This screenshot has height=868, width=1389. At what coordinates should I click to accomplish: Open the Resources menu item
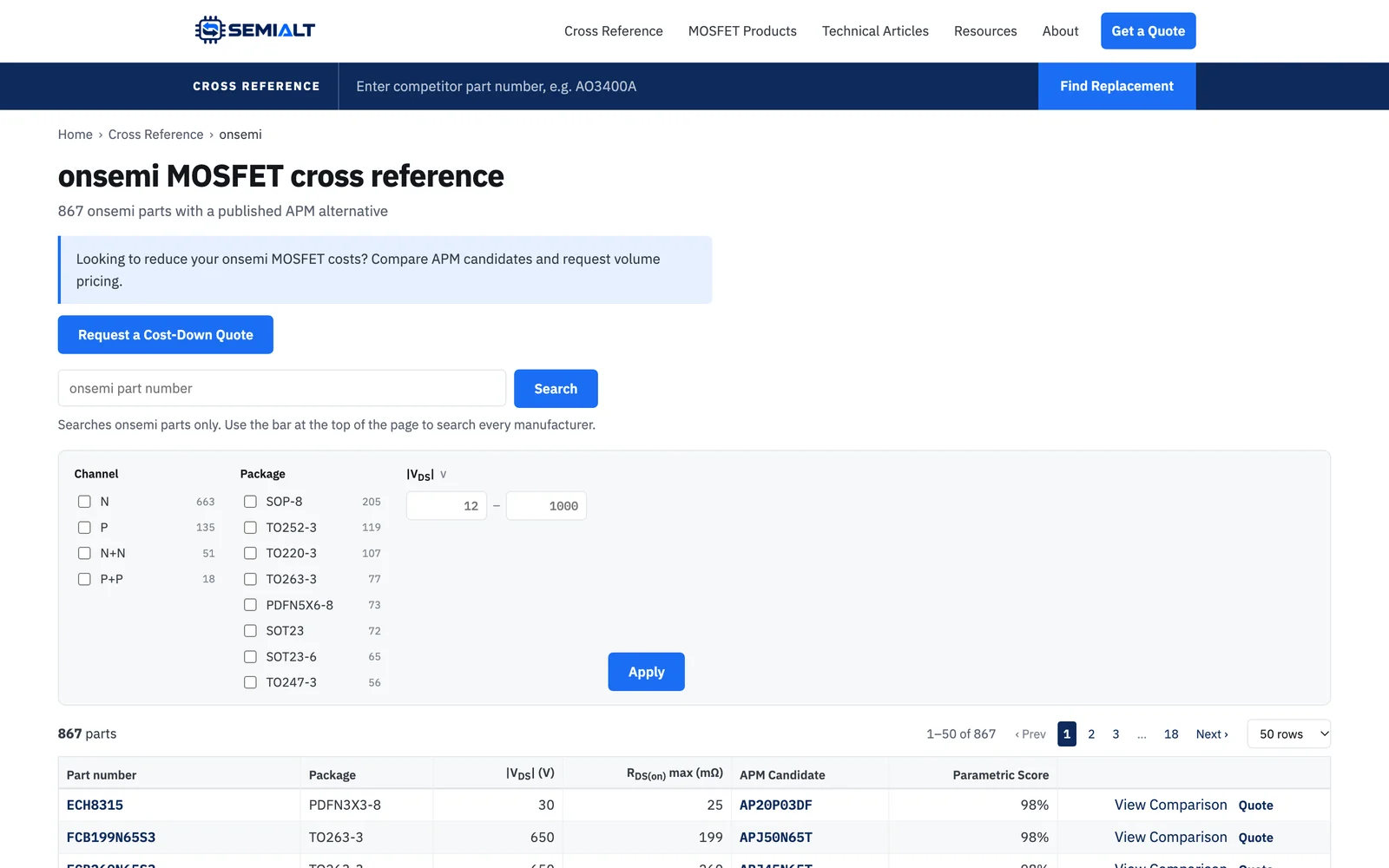(985, 31)
